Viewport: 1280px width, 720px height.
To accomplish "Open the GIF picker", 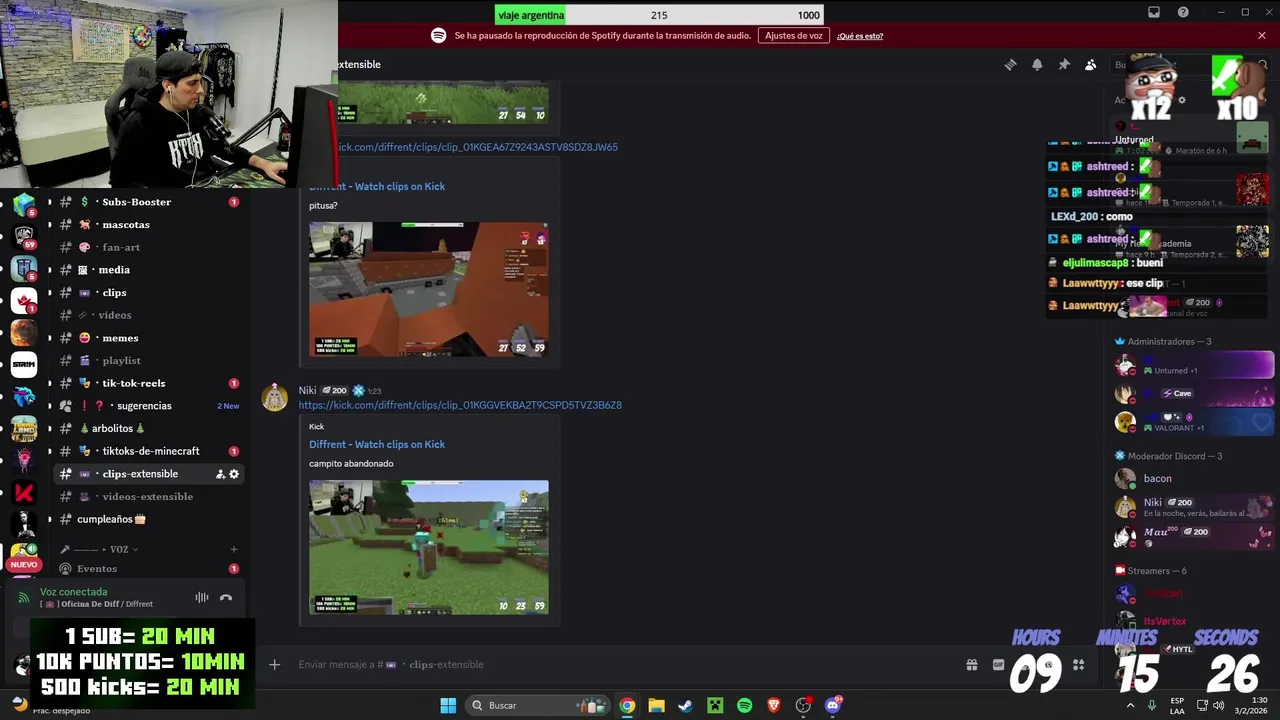I will tap(998, 665).
